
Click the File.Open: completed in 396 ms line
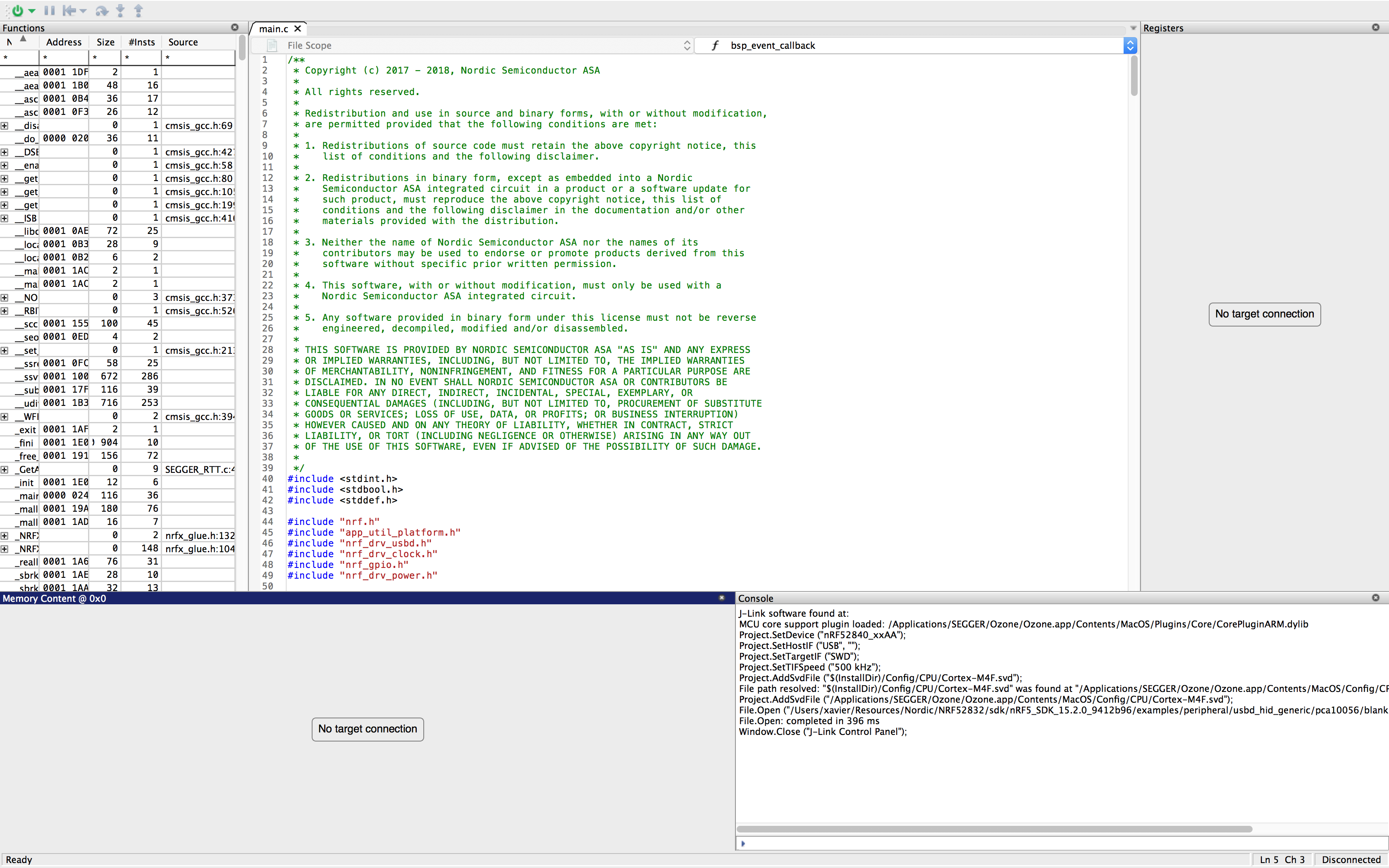809,721
